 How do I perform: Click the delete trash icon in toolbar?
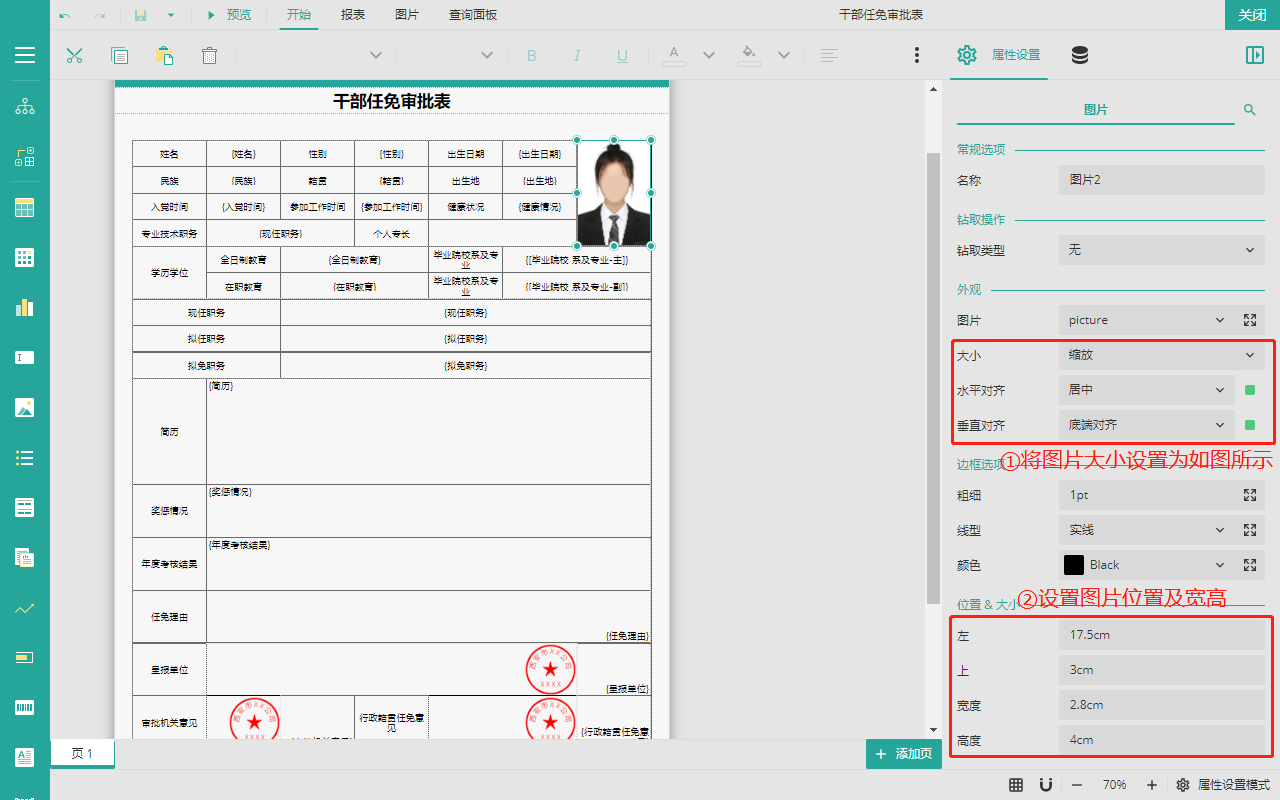pyautogui.click(x=209, y=56)
